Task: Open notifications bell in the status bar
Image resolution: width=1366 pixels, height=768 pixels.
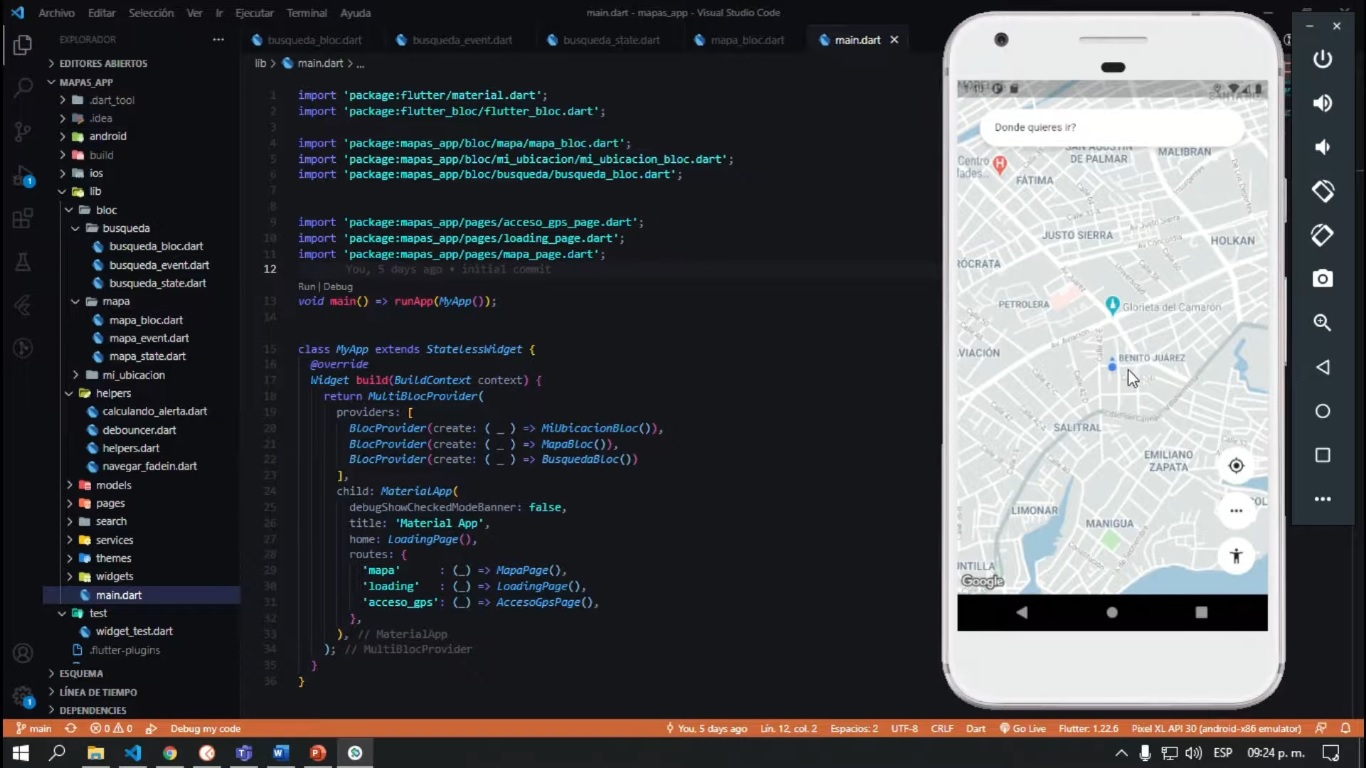Action: [x=1347, y=728]
